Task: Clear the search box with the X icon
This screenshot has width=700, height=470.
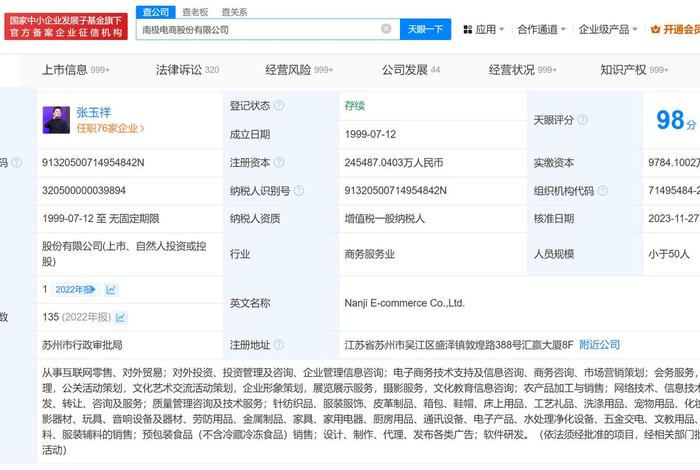Action: pyautogui.click(x=386, y=29)
